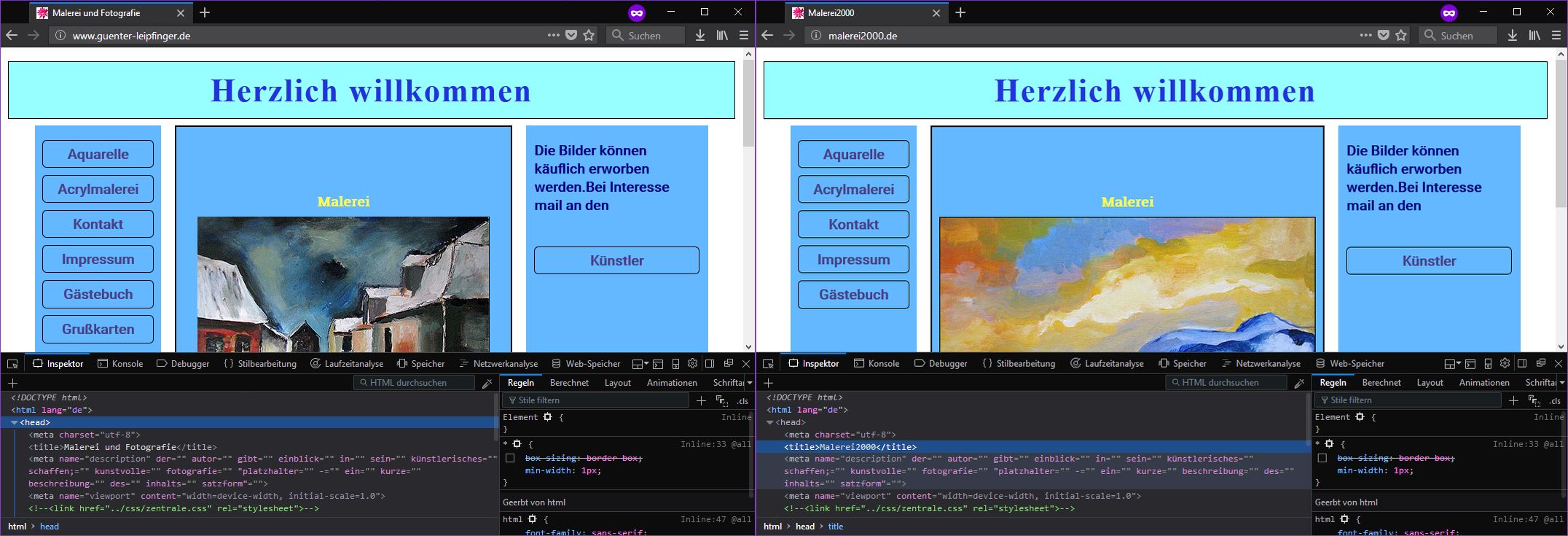Toggle .cls class panel in the left rules view
Viewport: 1568px width, 536px height.
[x=742, y=400]
